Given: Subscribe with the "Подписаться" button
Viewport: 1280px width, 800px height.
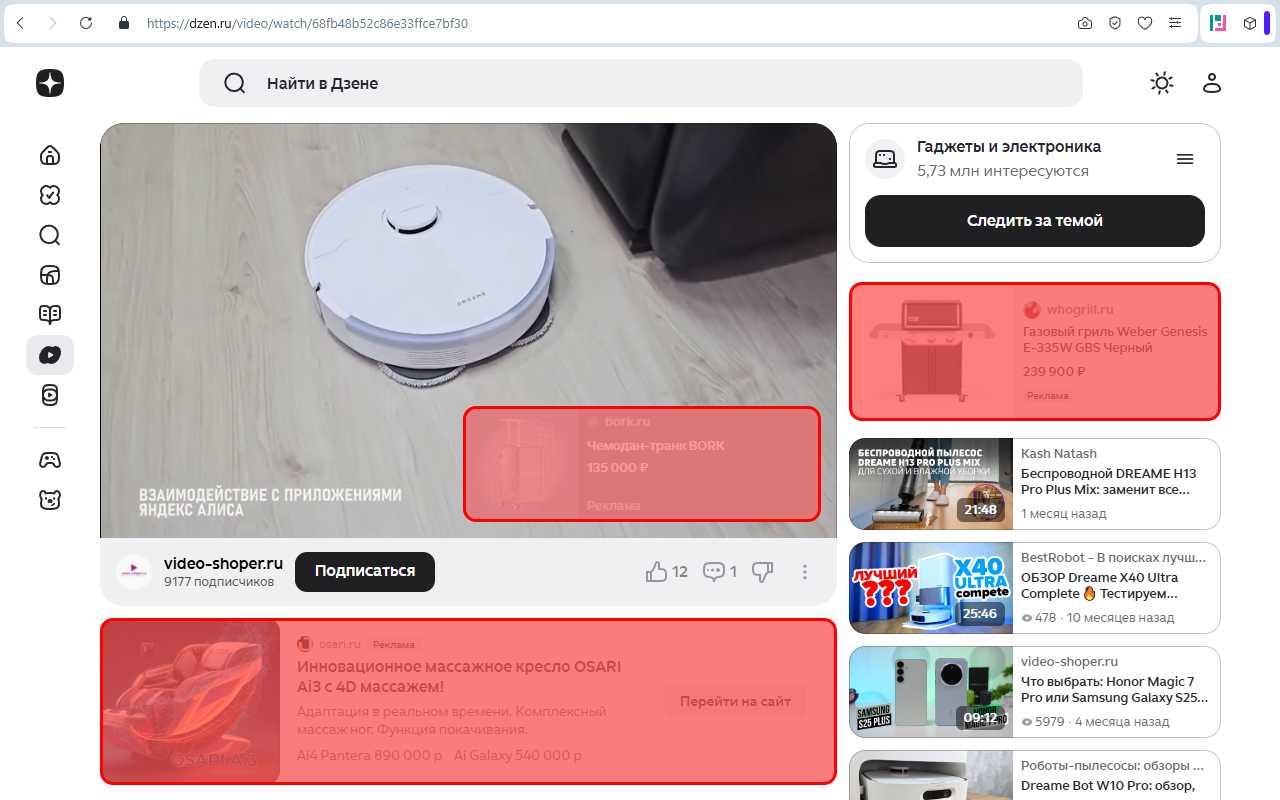Looking at the screenshot, I should [x=365, y=571].
